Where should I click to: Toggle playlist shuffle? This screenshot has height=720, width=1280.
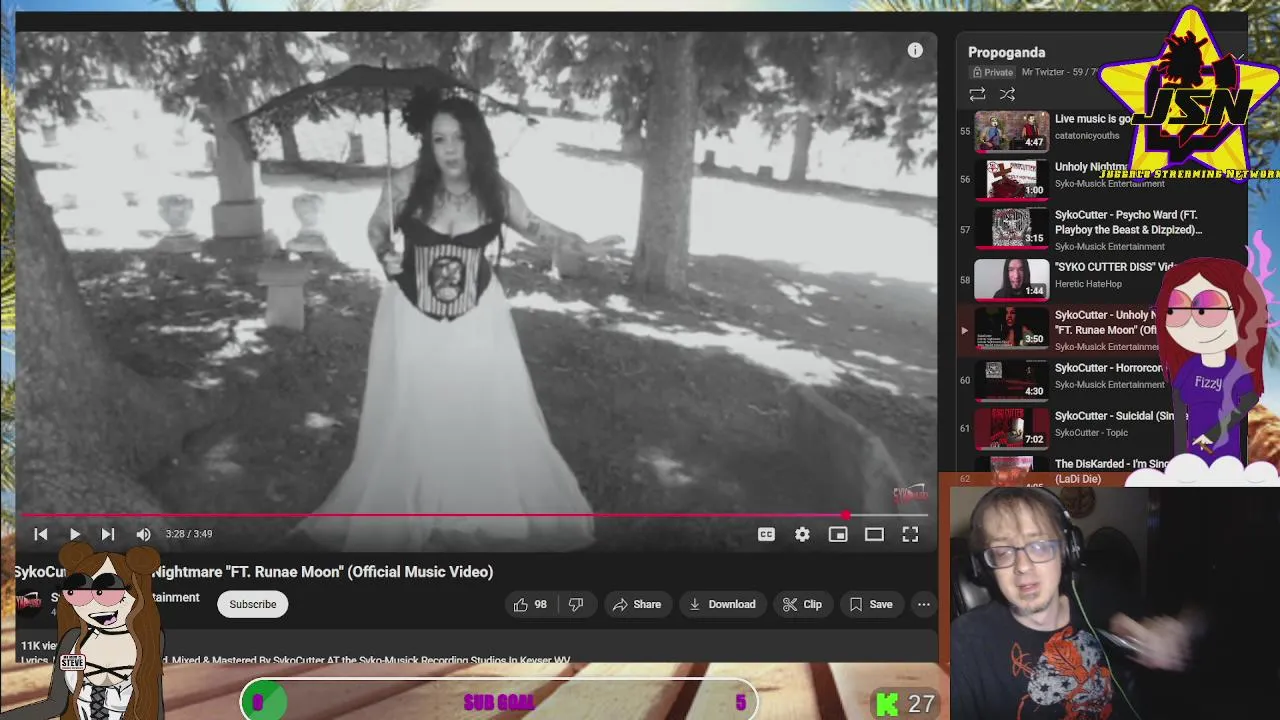(1007, 94)
